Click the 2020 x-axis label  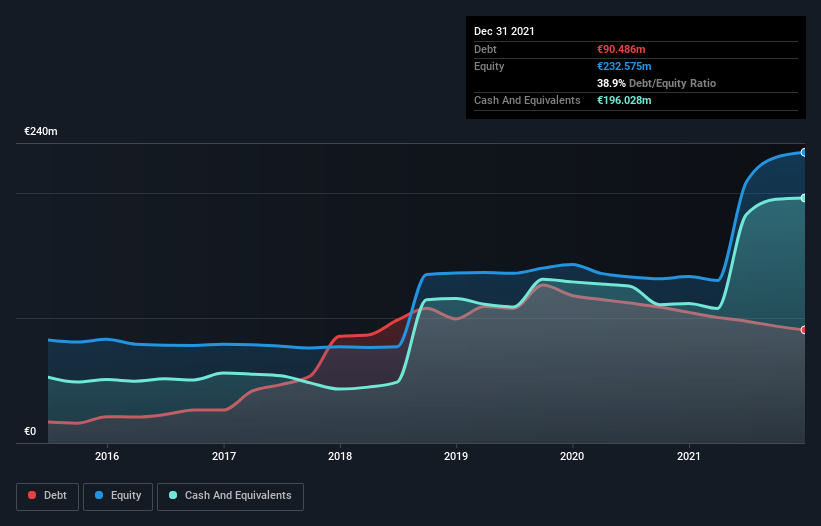572,456
